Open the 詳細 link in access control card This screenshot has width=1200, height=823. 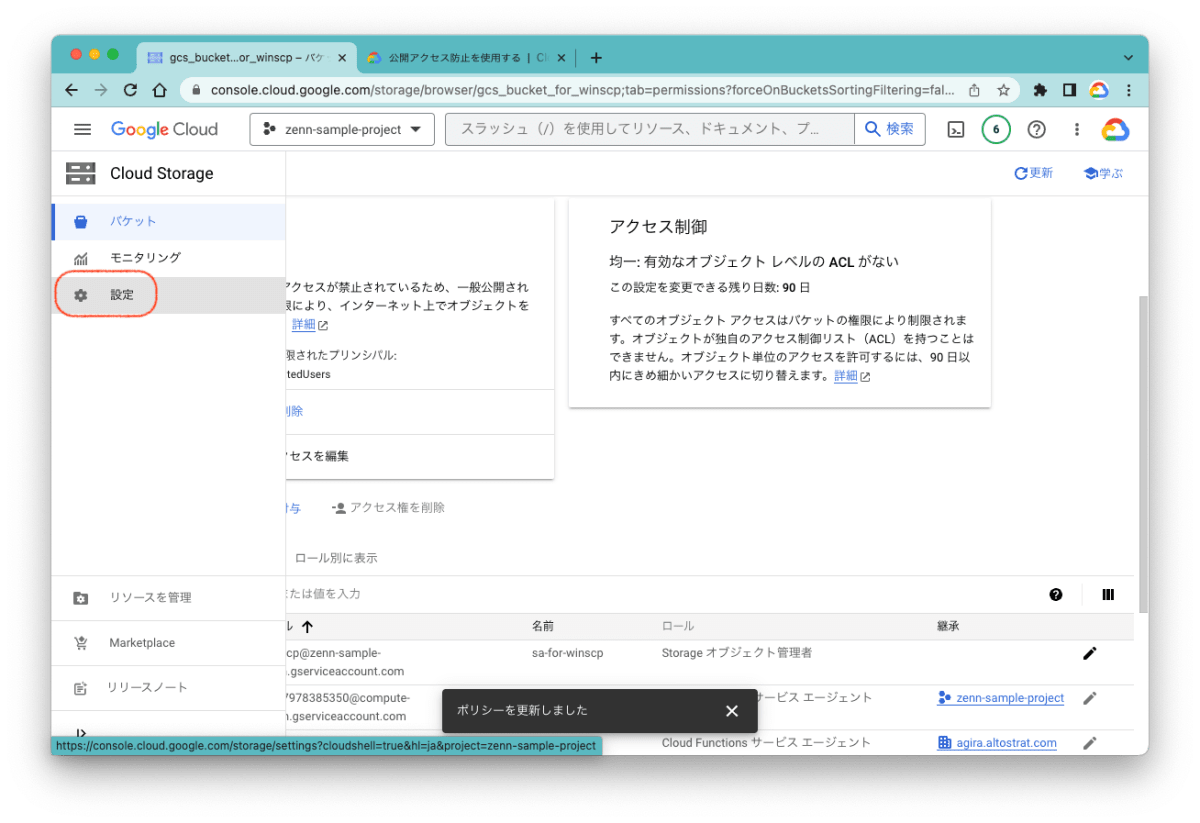coord(846,376)
